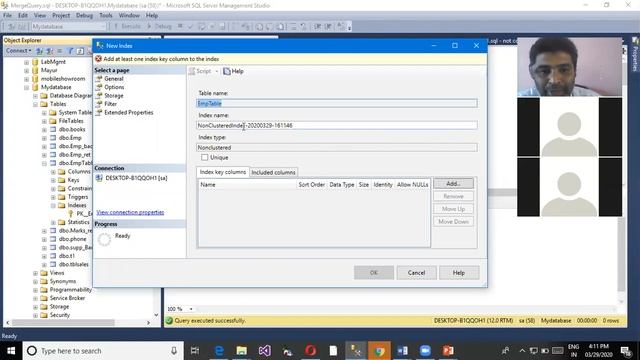Select the Statistics folder
Viewport: 640px width, 360px height.
pos(78,222)
